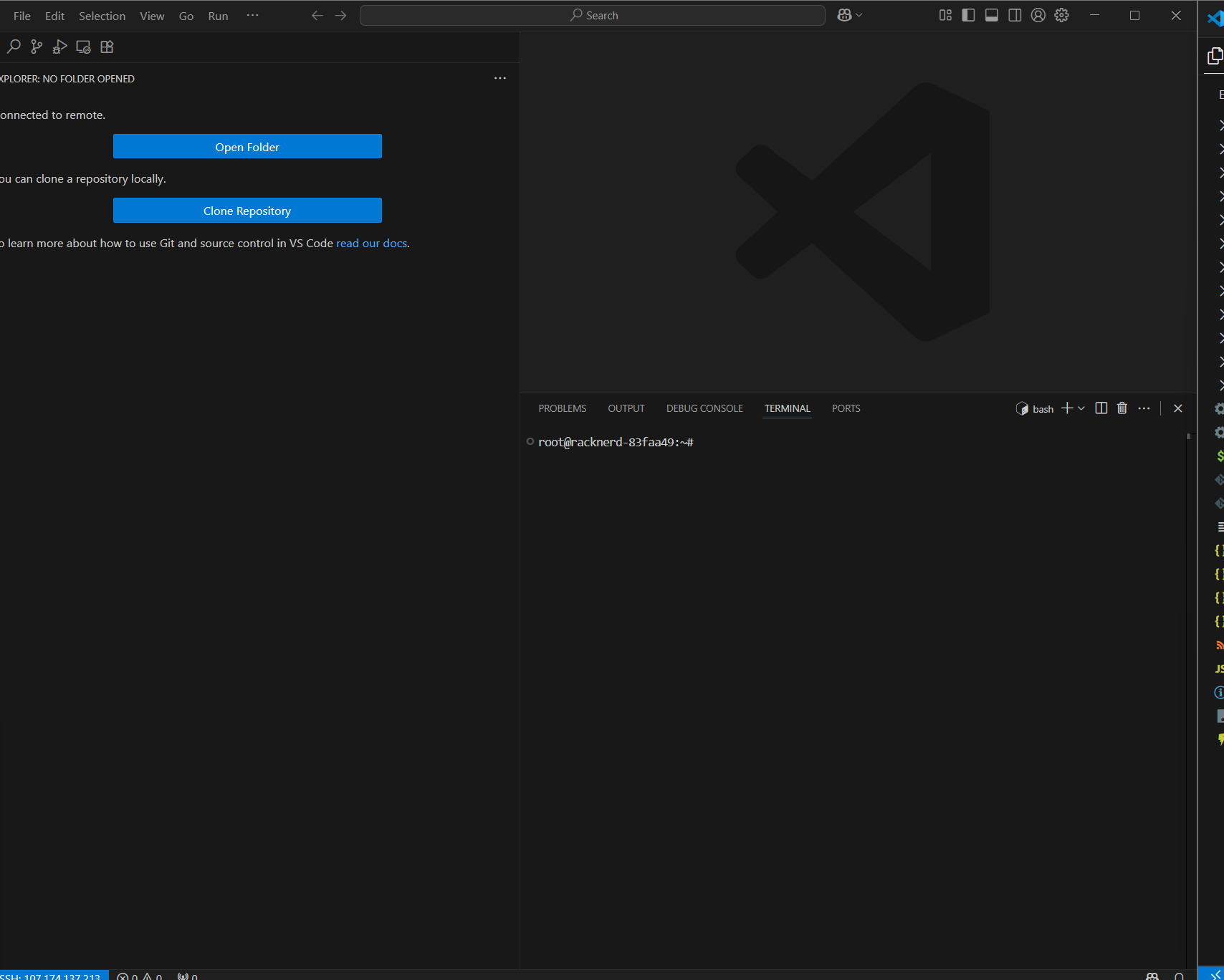Kill terminal with the trash icon
The image size is (1224, 980).
(1122, 408)
